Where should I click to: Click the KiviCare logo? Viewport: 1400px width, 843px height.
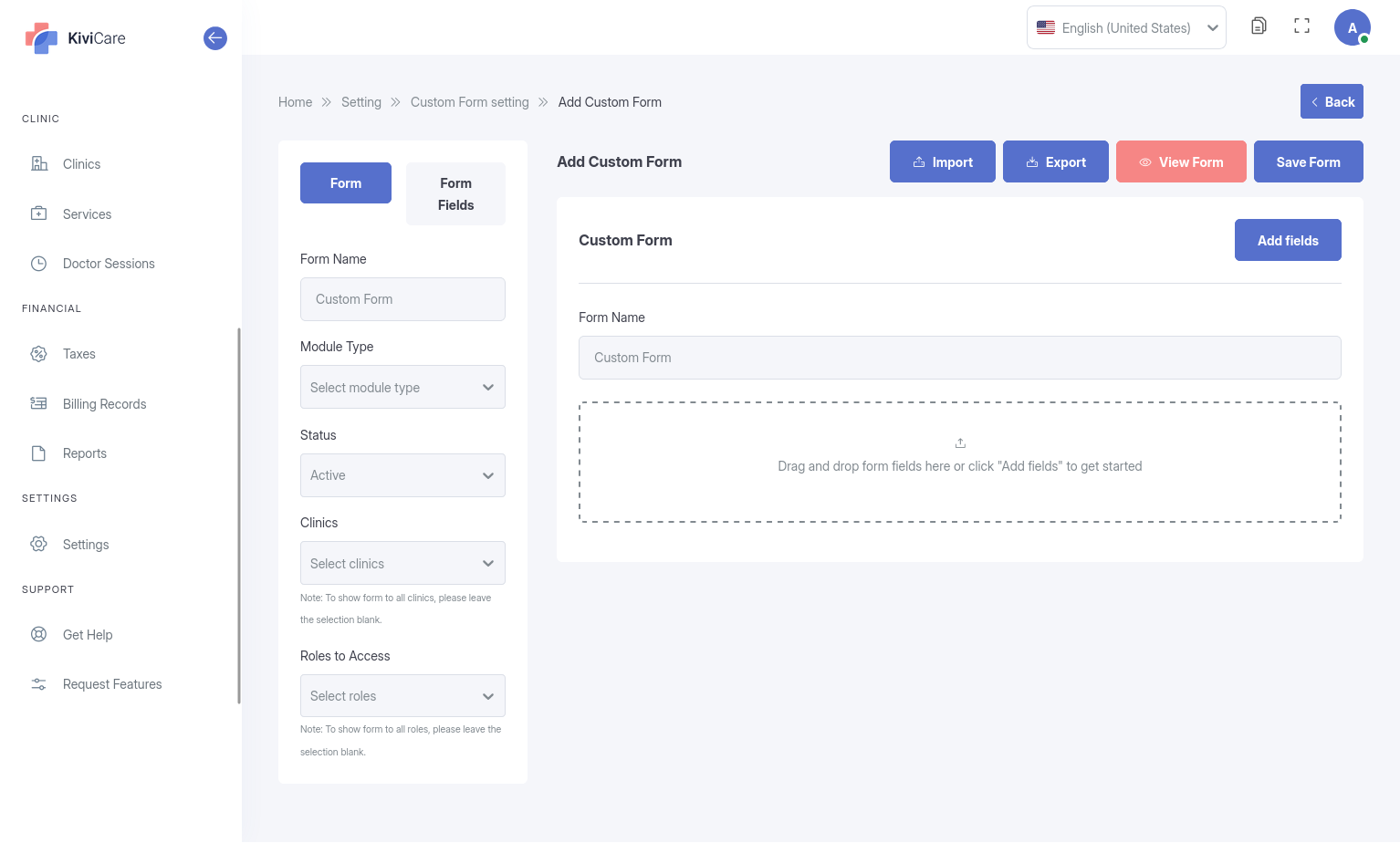pyautogui.click(x=75, y=38)
